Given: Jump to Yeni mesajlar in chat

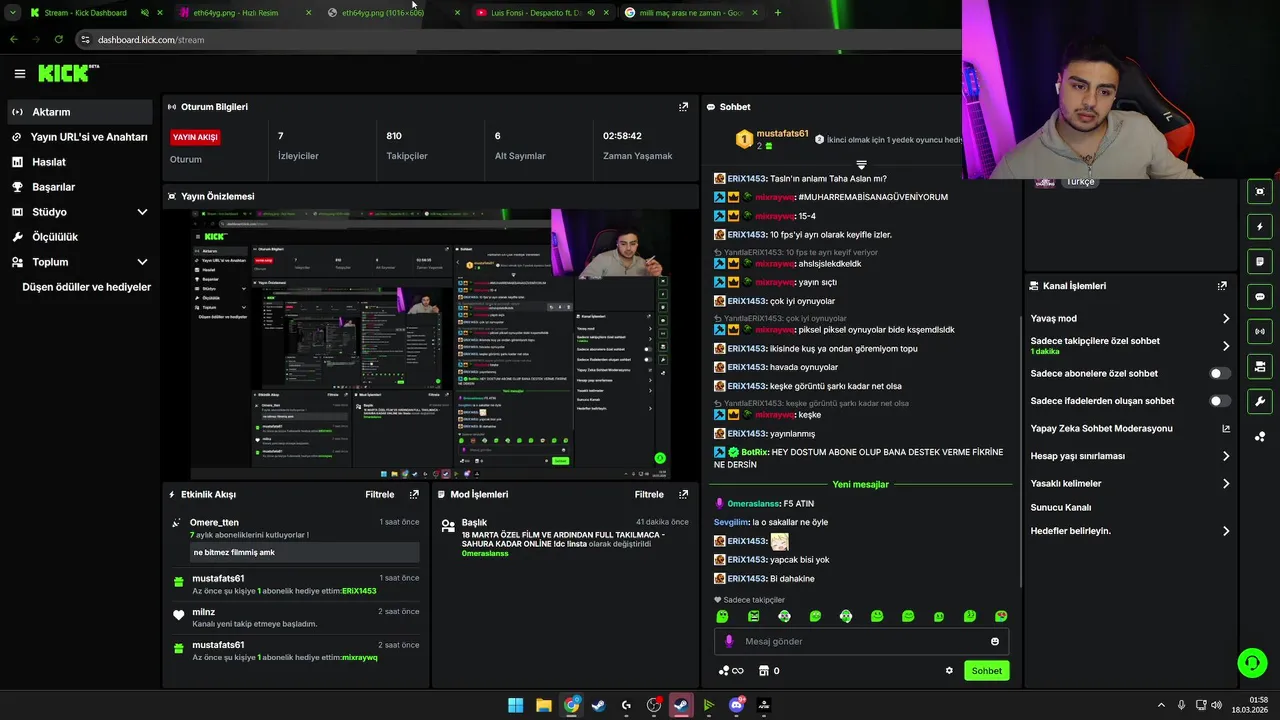Looking at the screenshot, I should pos(861,484).
